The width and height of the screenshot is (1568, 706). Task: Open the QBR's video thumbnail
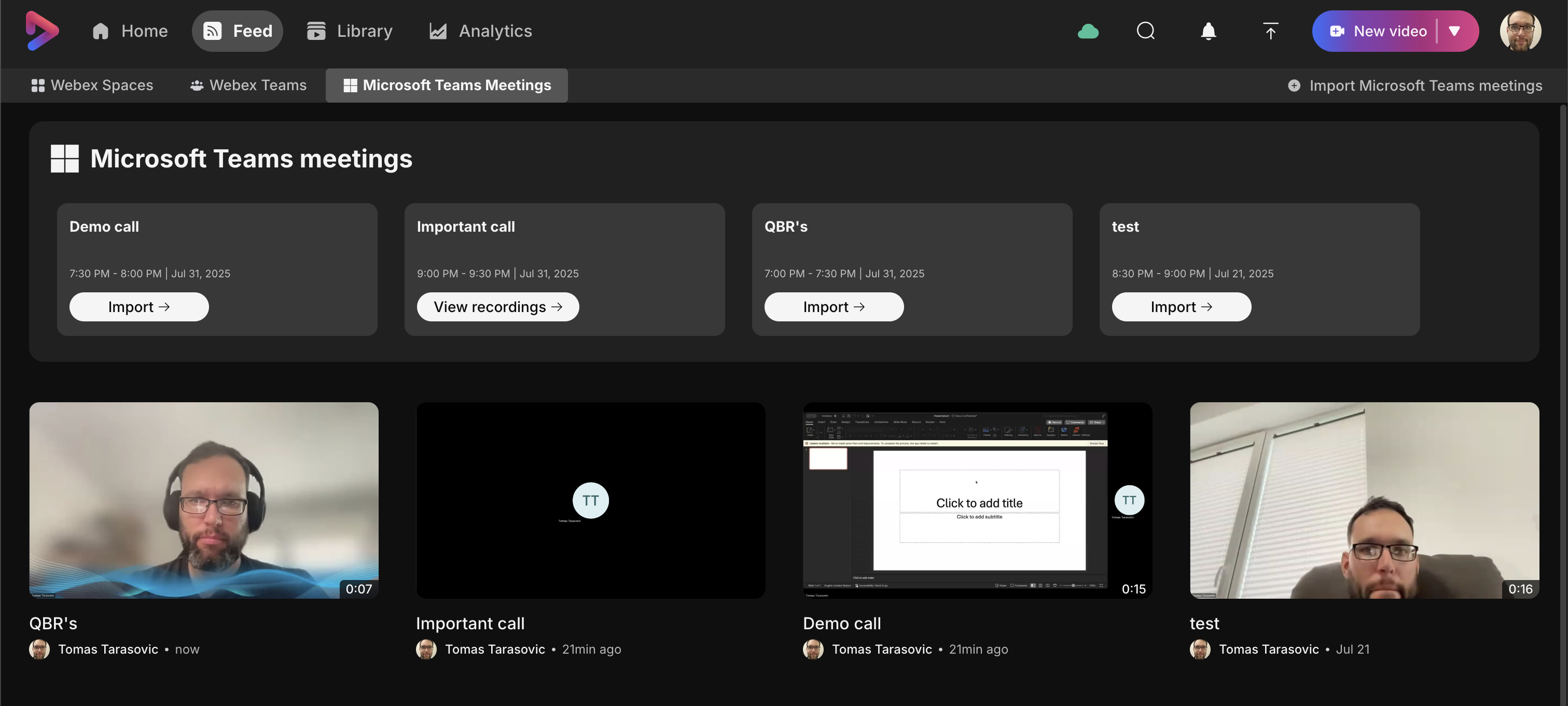pyautogui.click(x=204, y=500)
